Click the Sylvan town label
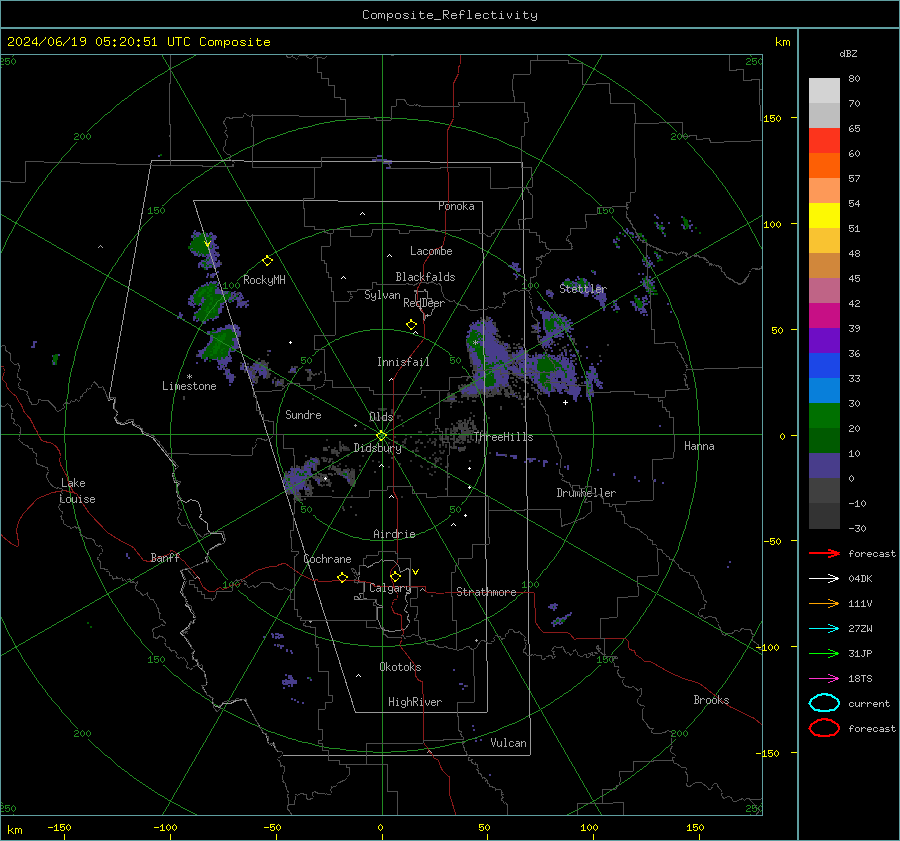 coord(382,295)
